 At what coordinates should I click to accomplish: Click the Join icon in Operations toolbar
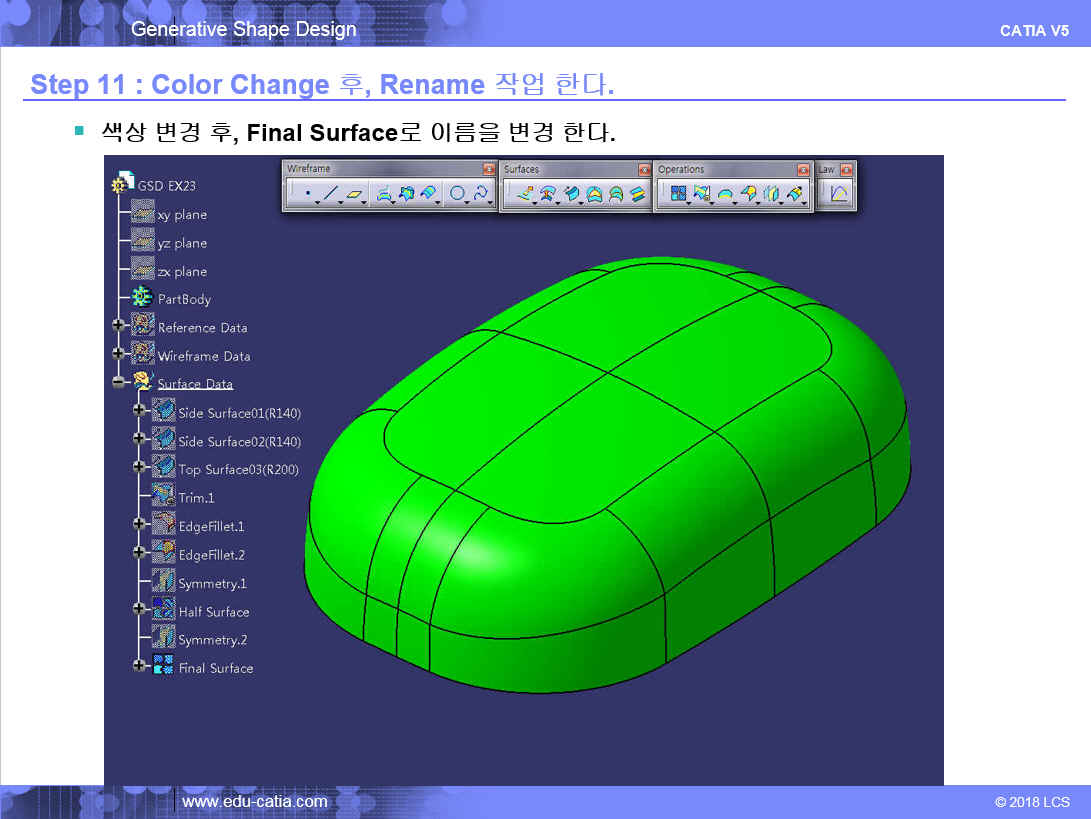(679, 194)
